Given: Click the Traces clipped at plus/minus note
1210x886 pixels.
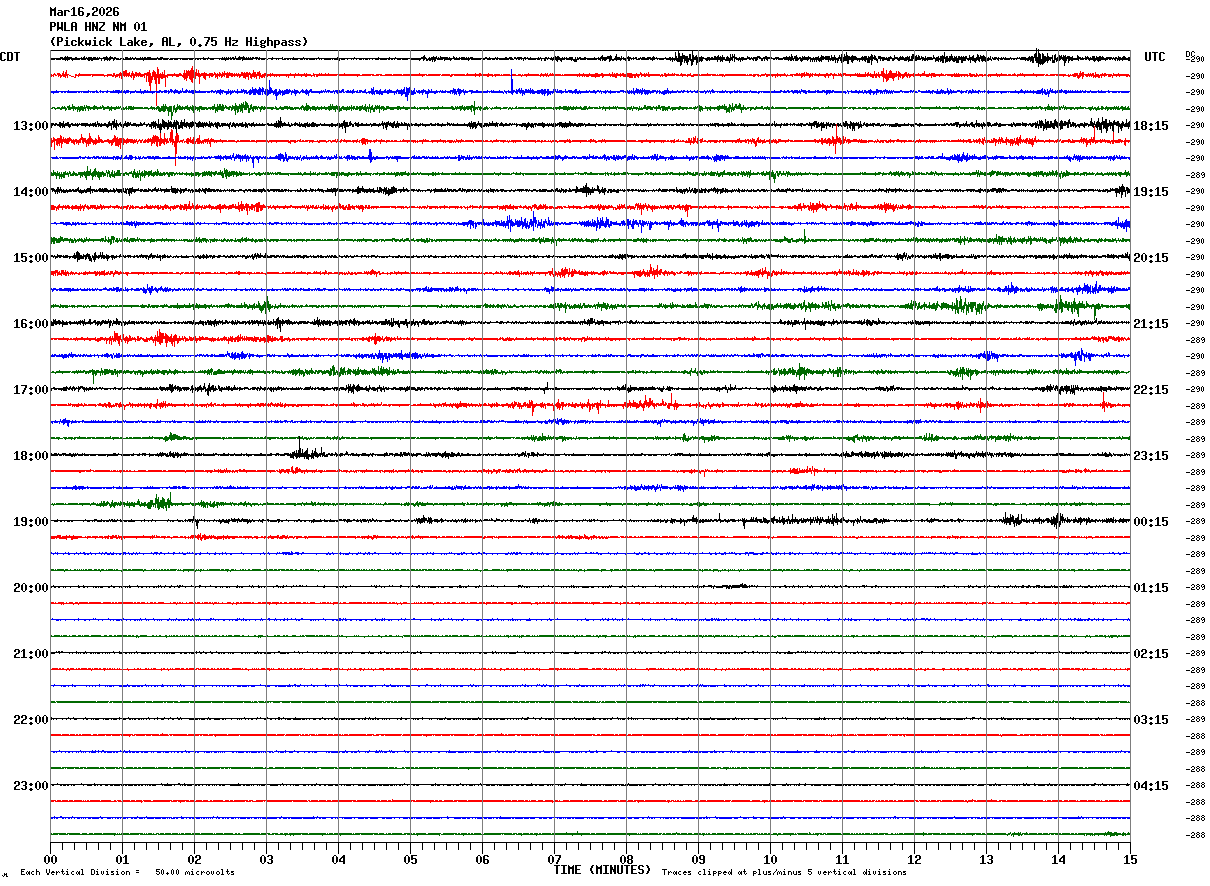Looking at the screenshot, I should click(784, 873).
